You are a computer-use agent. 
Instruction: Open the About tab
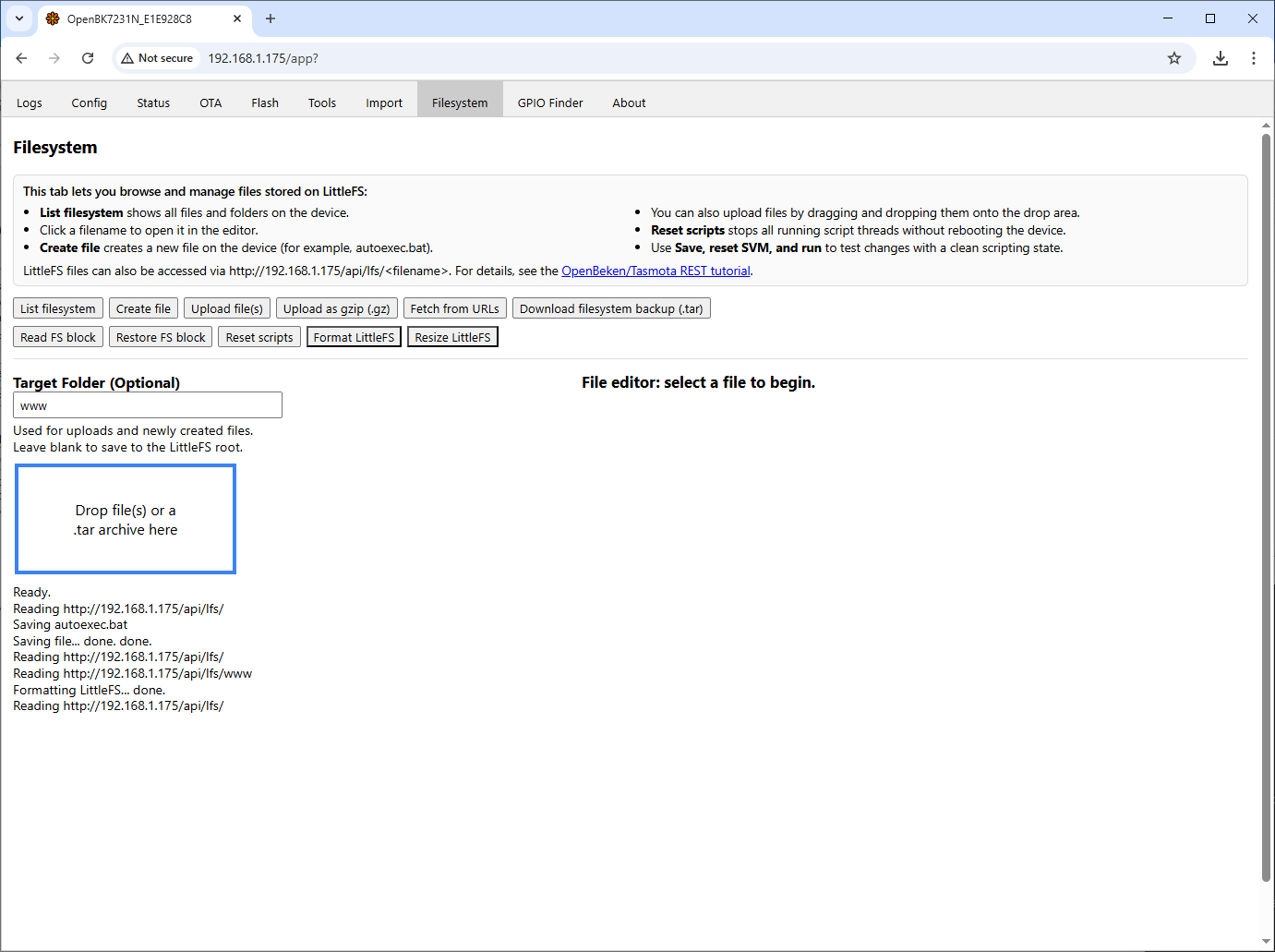click(629, 102)
